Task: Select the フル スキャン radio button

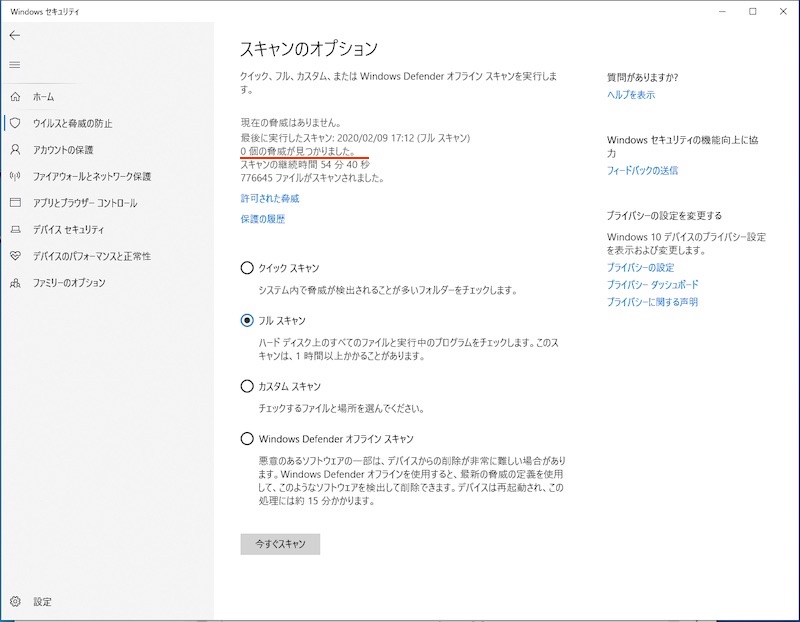Action: tap(247, 320)
